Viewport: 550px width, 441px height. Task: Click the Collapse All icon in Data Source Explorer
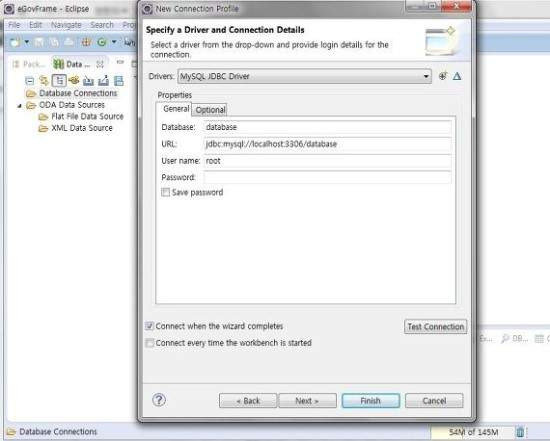(30, 81)
